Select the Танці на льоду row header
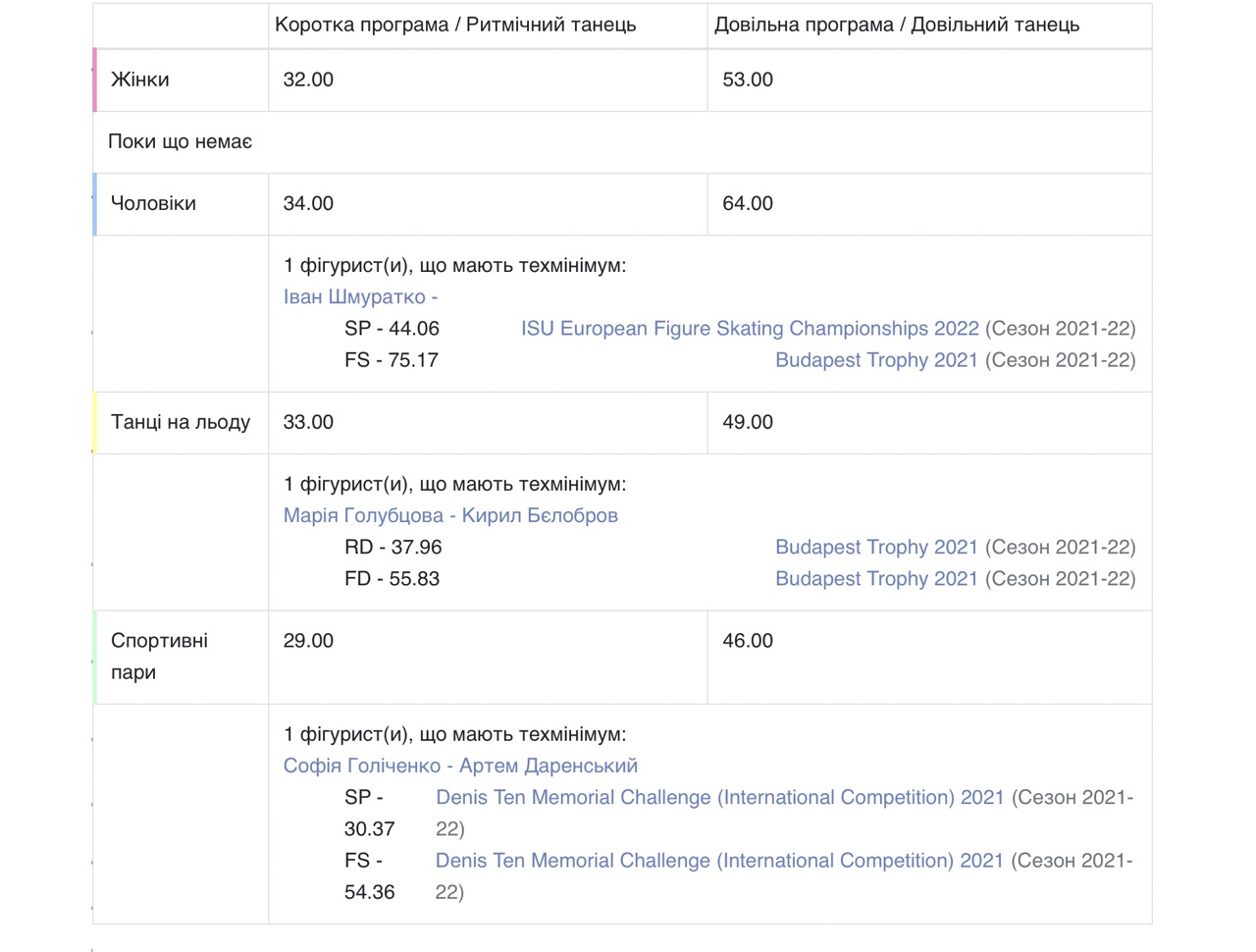The height and width of the screenshot is (952, 1256). [181, 422]
